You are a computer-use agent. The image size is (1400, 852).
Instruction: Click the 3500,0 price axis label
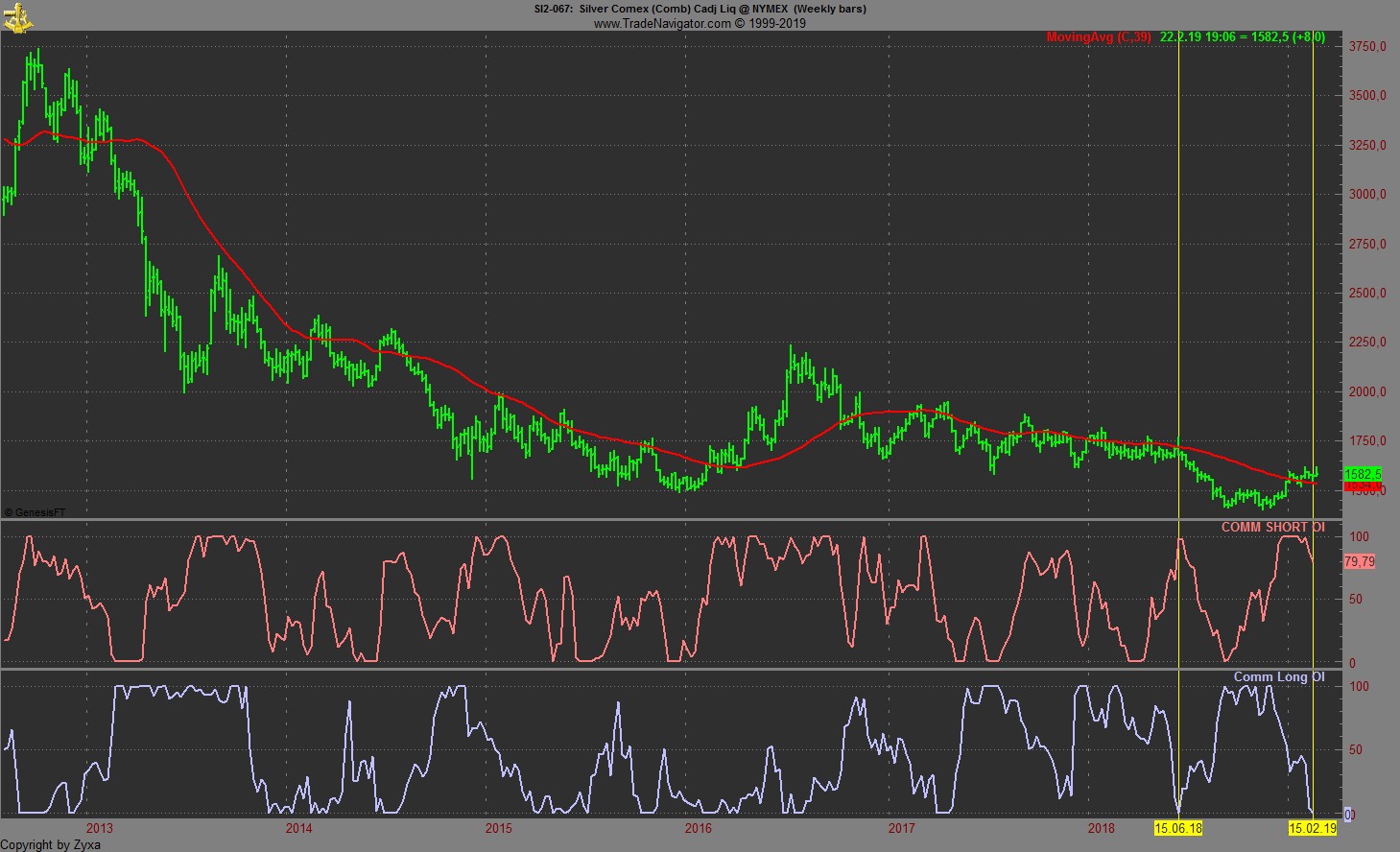pyautogui.click(x=1367, y=96)
